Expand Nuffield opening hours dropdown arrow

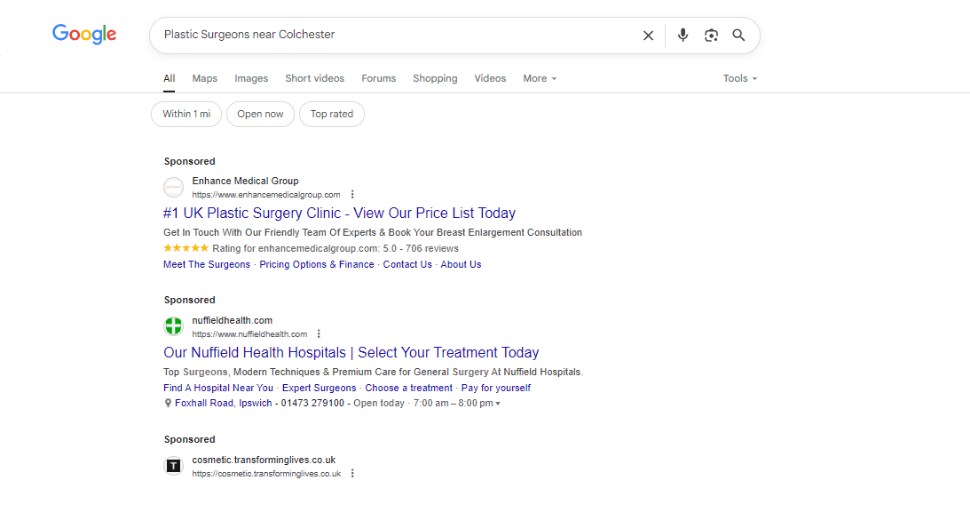pos(498,404)
